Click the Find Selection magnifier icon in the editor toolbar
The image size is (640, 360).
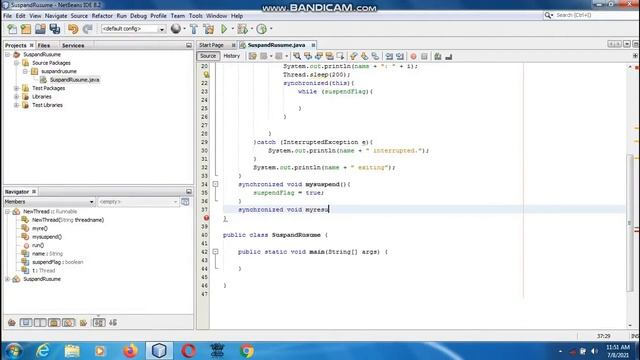pos(297,56)
